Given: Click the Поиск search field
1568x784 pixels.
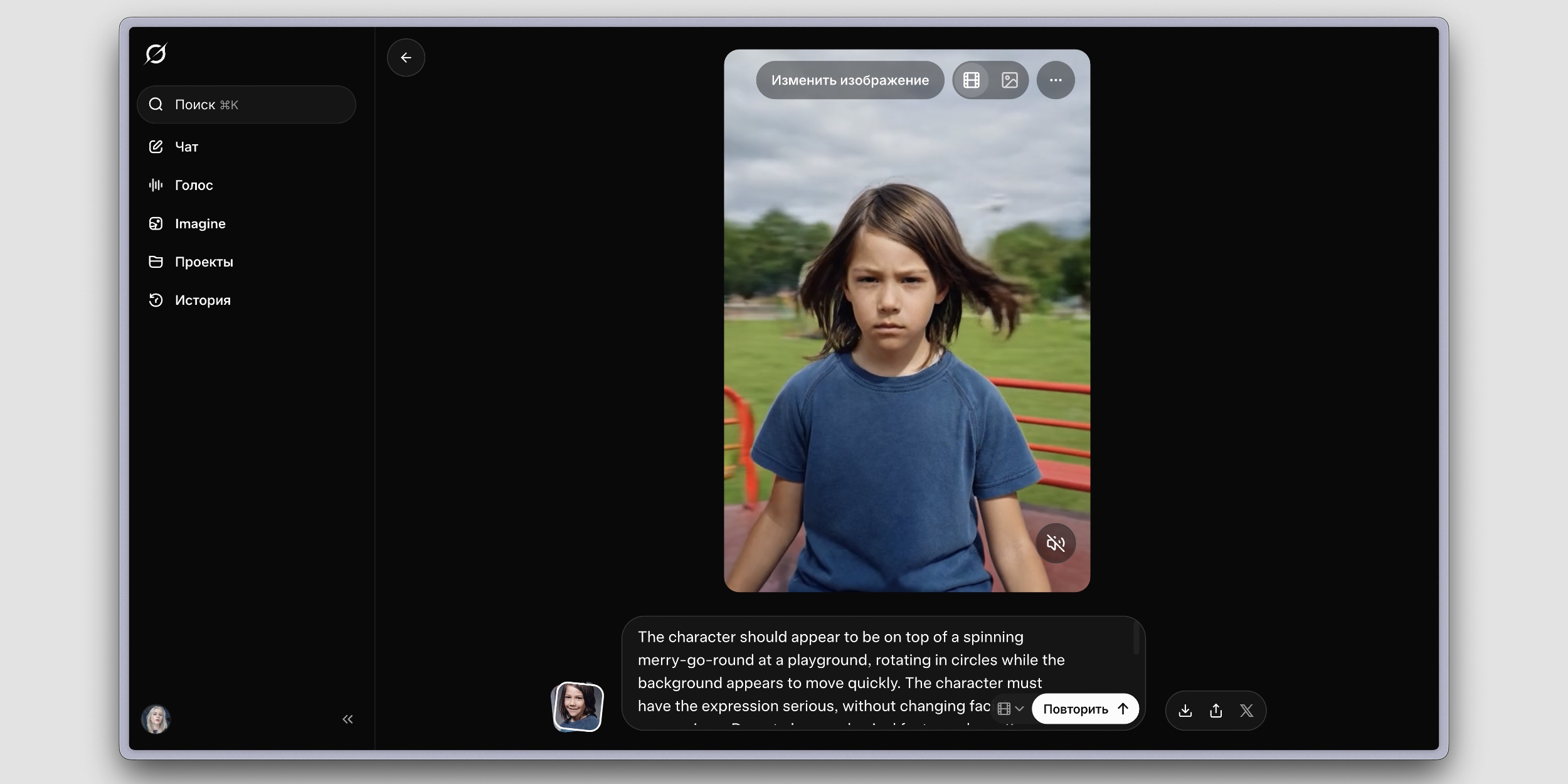Looking at the screenshot, I should tap(246, 105).
